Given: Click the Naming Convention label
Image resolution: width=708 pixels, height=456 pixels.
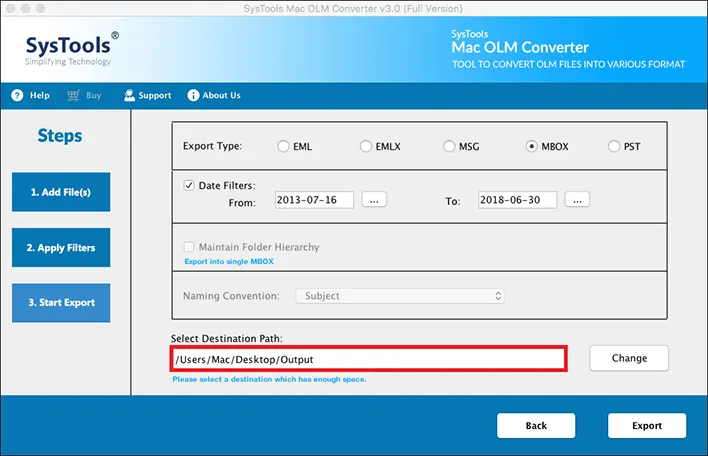Looking at the screenshot, I should click(x=231, y=296).
